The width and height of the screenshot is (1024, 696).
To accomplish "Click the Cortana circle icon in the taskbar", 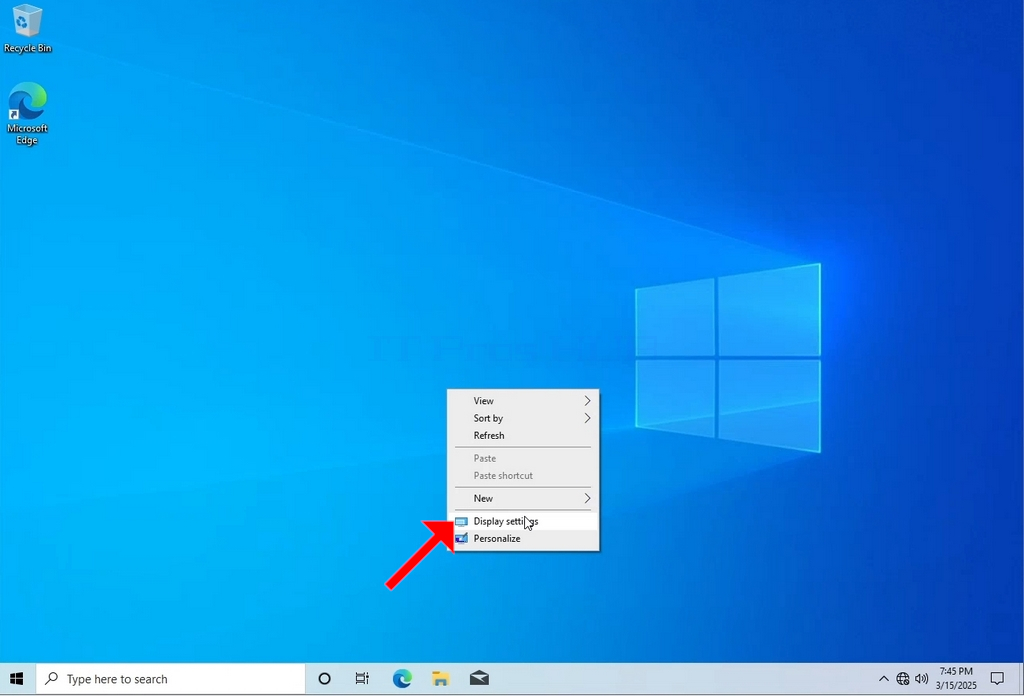I will (x=324, y=679).
